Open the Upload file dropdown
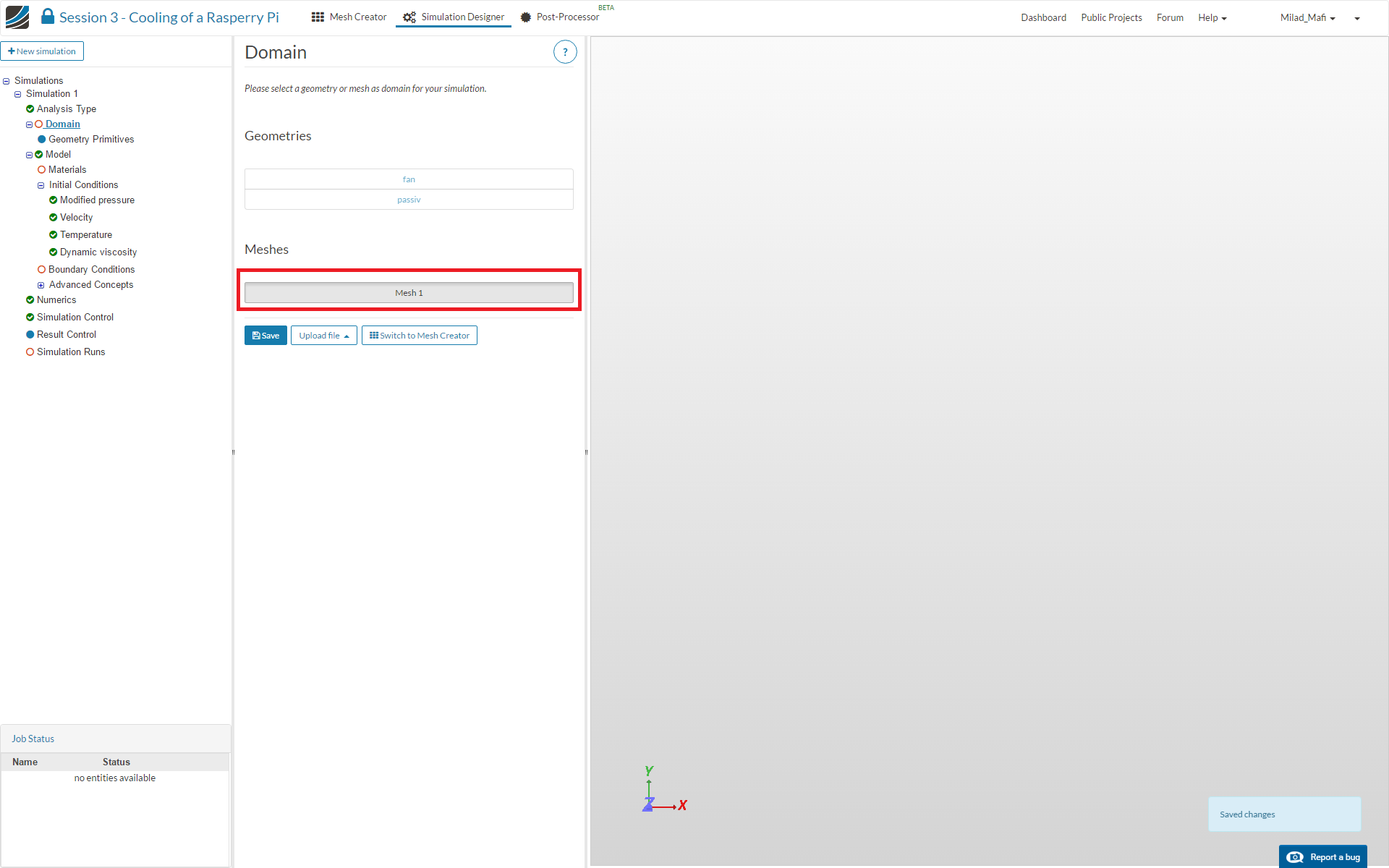 pos(323,336)
